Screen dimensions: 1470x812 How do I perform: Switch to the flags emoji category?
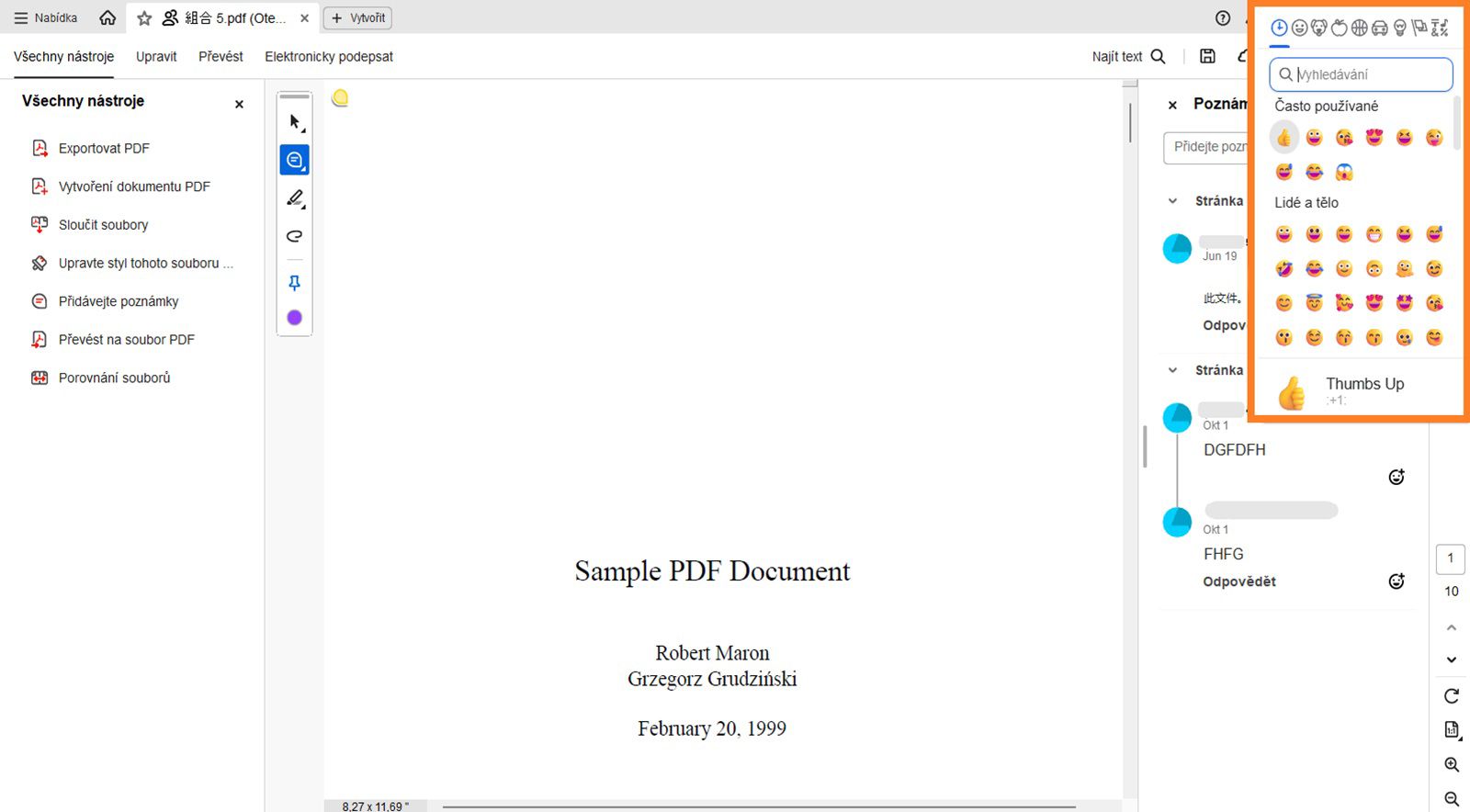coord(1419,28)
